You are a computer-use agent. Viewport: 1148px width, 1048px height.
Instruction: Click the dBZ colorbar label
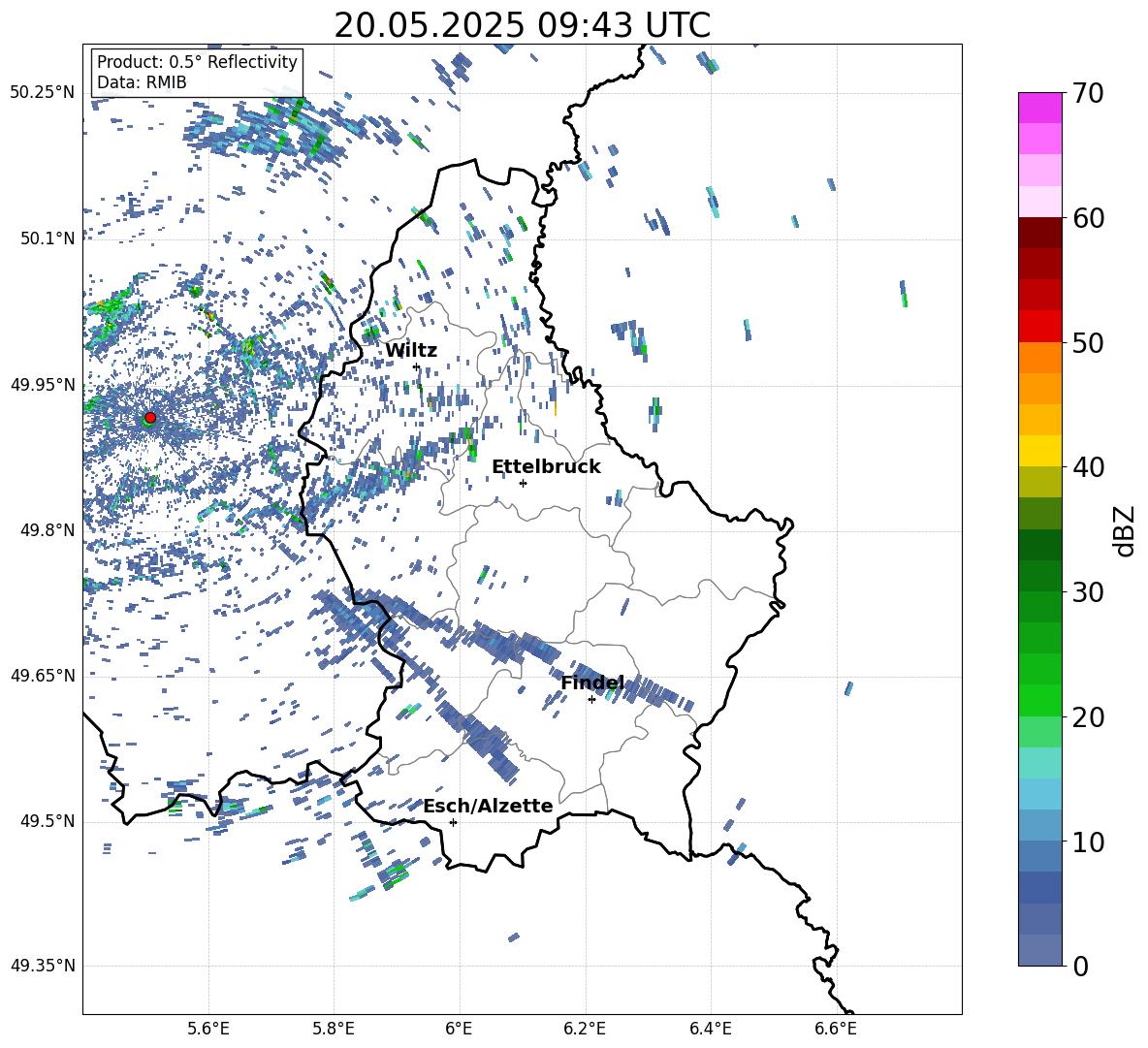click(1124, 530)
